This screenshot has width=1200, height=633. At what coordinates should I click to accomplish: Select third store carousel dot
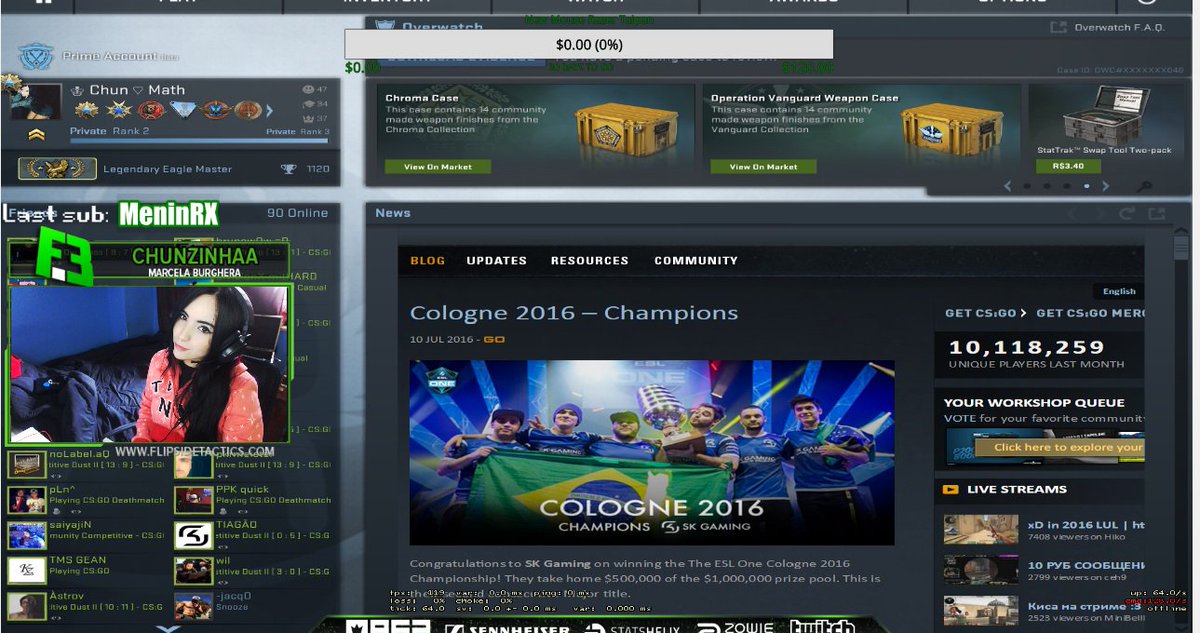(1067, 186)
